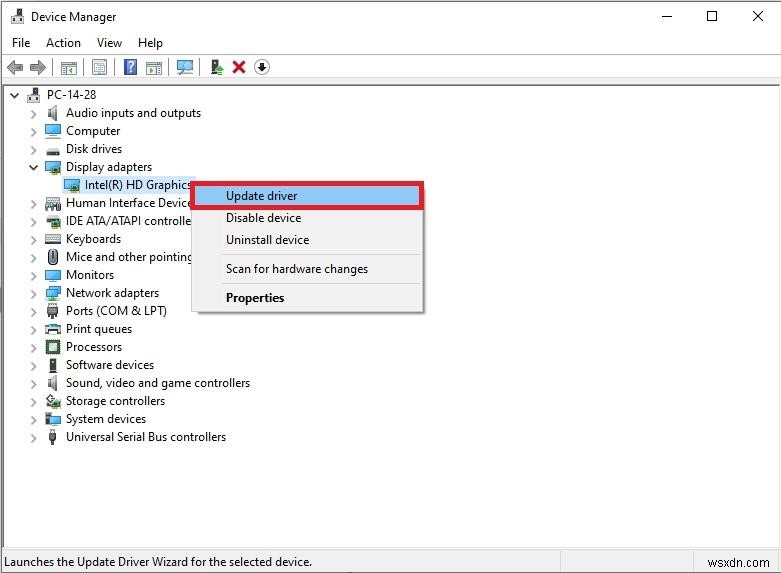Screen dimensions: 781x573
Task: Click the Storage controllers icon
Action: (x=53, y=401)
